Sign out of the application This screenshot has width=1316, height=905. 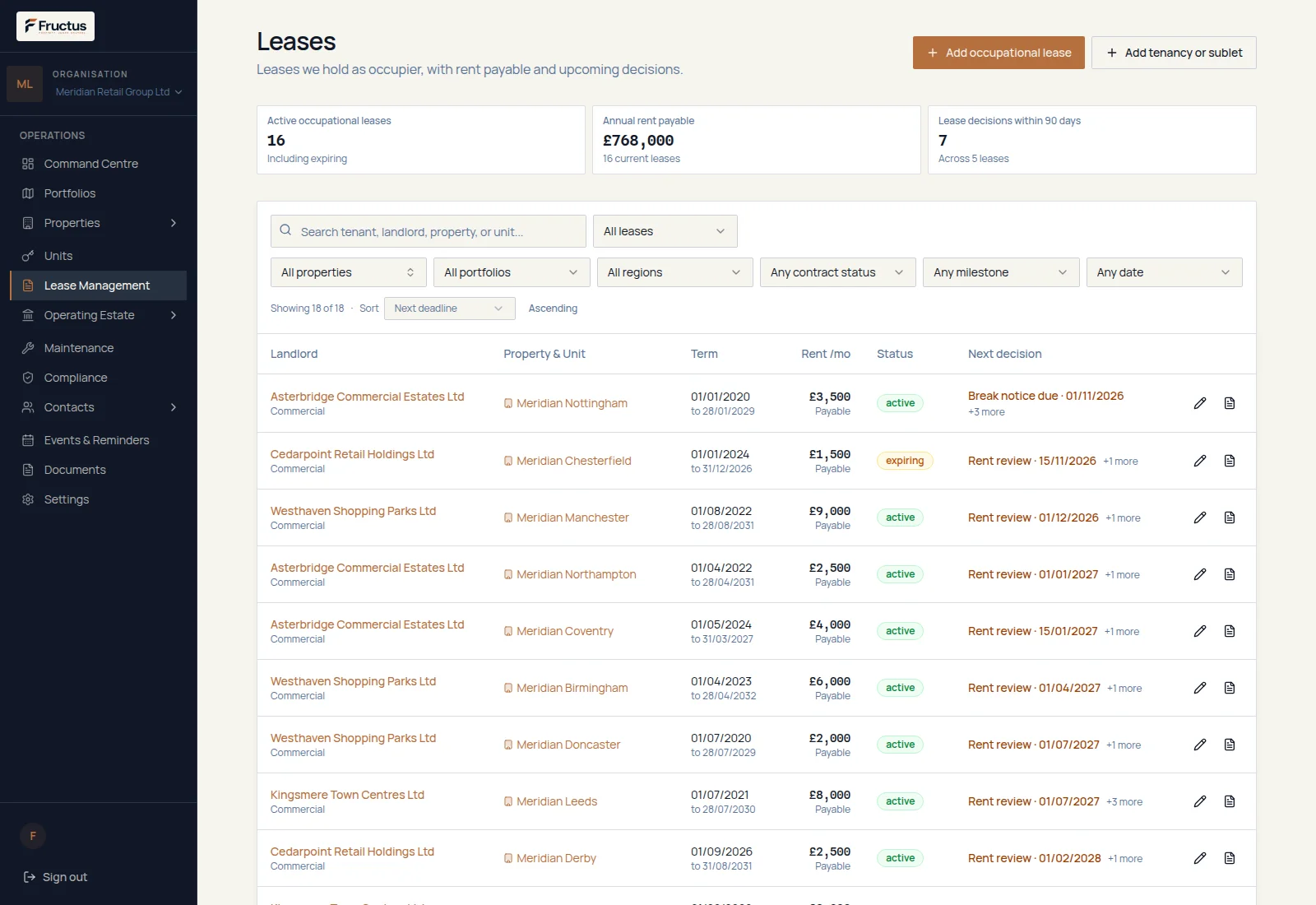point(54,877)
